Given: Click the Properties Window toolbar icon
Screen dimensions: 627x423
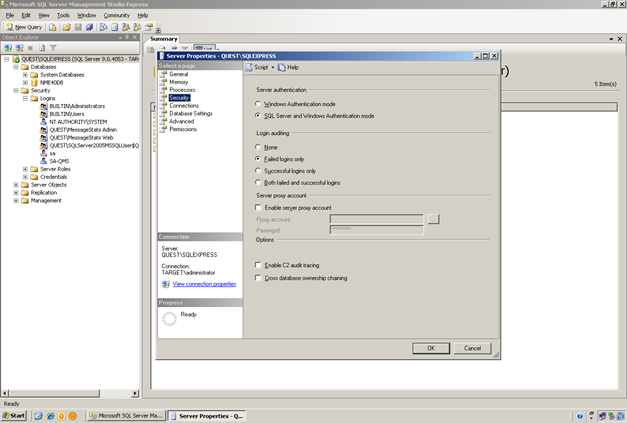Looking at the screenshot, I should 149,27.
